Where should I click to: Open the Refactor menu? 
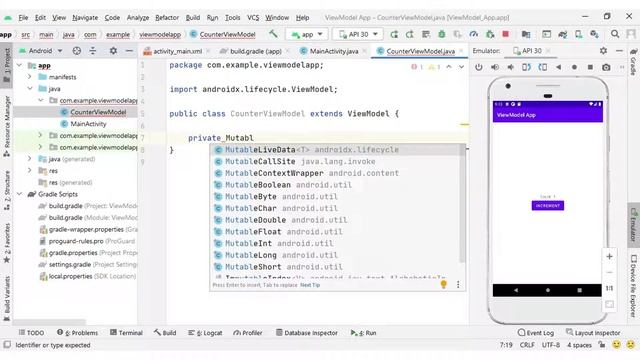(167, 18)
